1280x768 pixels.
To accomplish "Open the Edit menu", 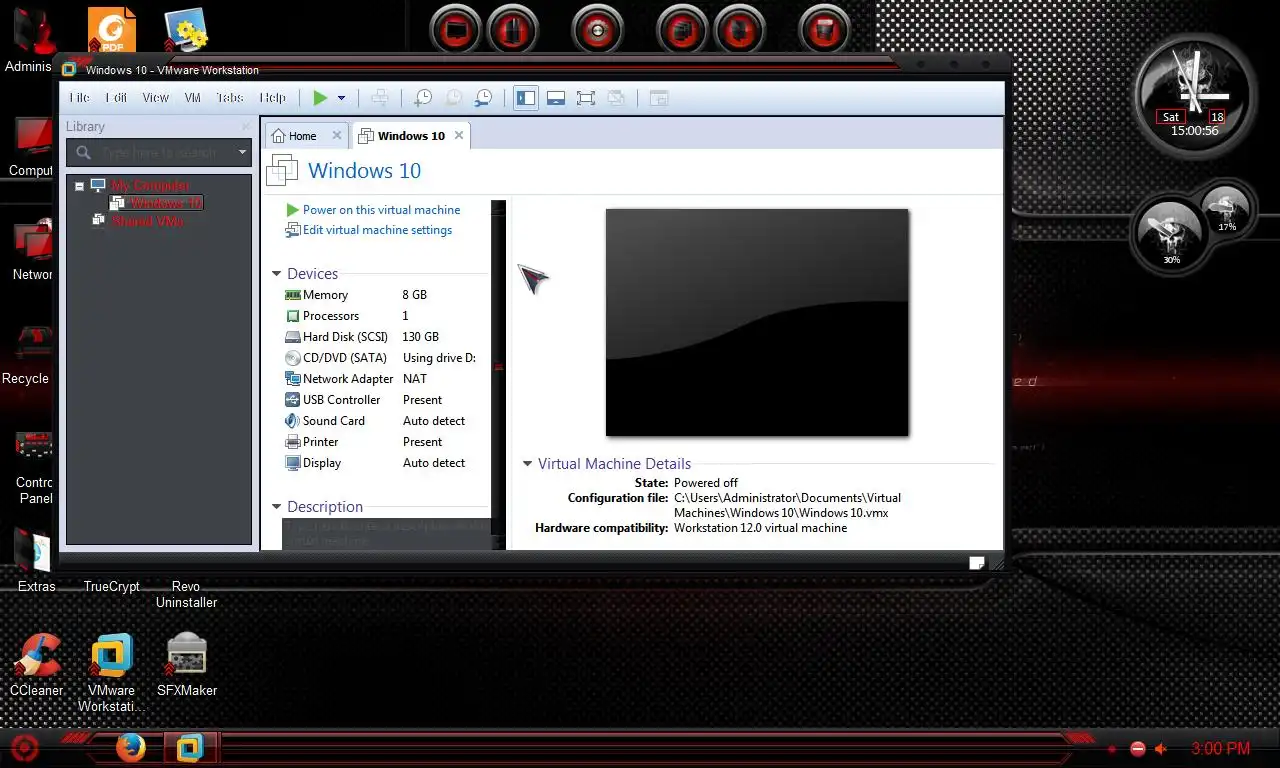I will pos(117,98).
